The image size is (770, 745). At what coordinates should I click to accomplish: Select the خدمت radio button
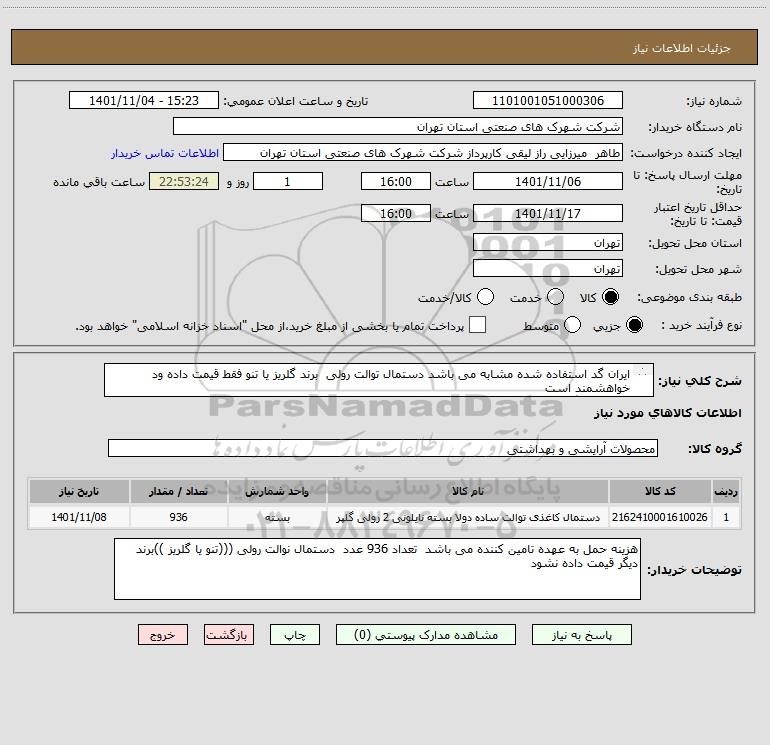pyautogui.click(x=555, y=297)
